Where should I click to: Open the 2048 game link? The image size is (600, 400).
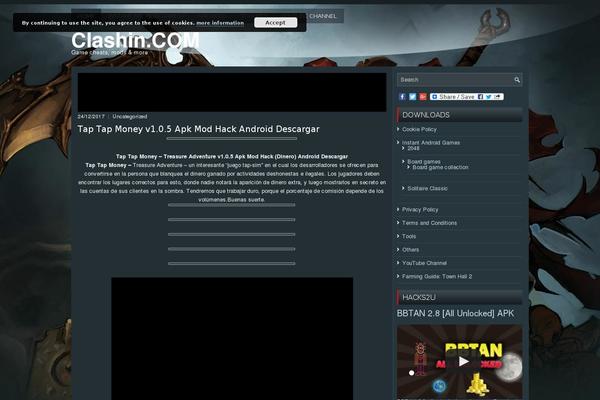tap(413, 148)
